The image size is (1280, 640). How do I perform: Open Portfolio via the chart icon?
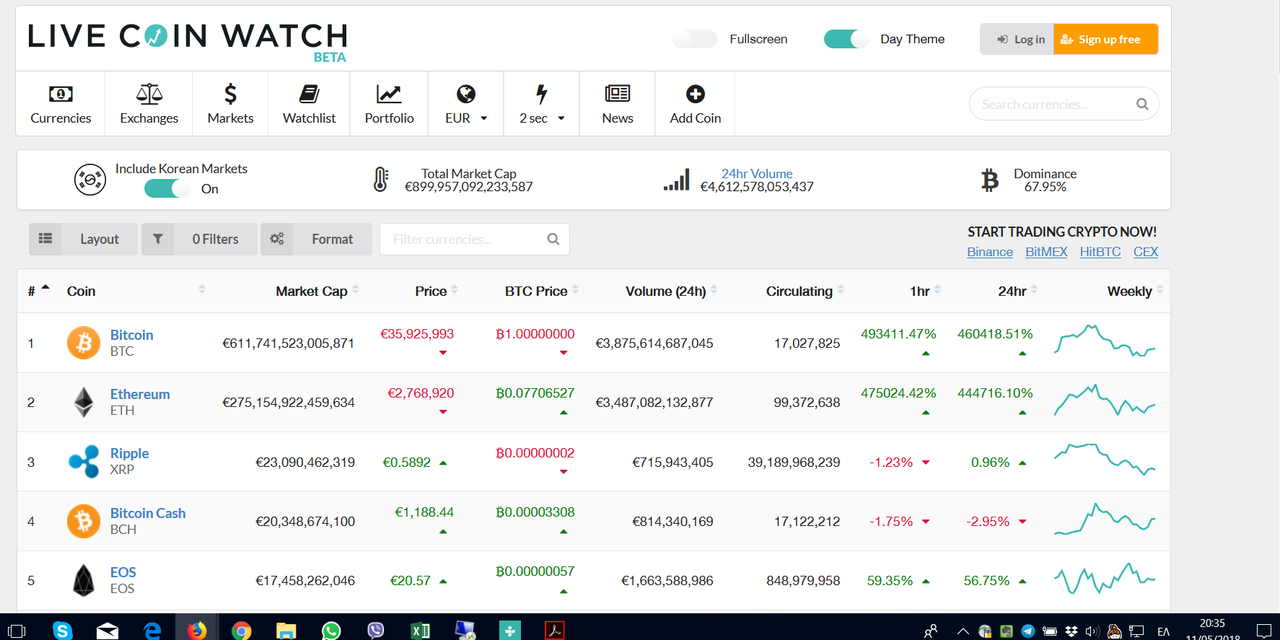pyautogui.click(x=389, y=94)
